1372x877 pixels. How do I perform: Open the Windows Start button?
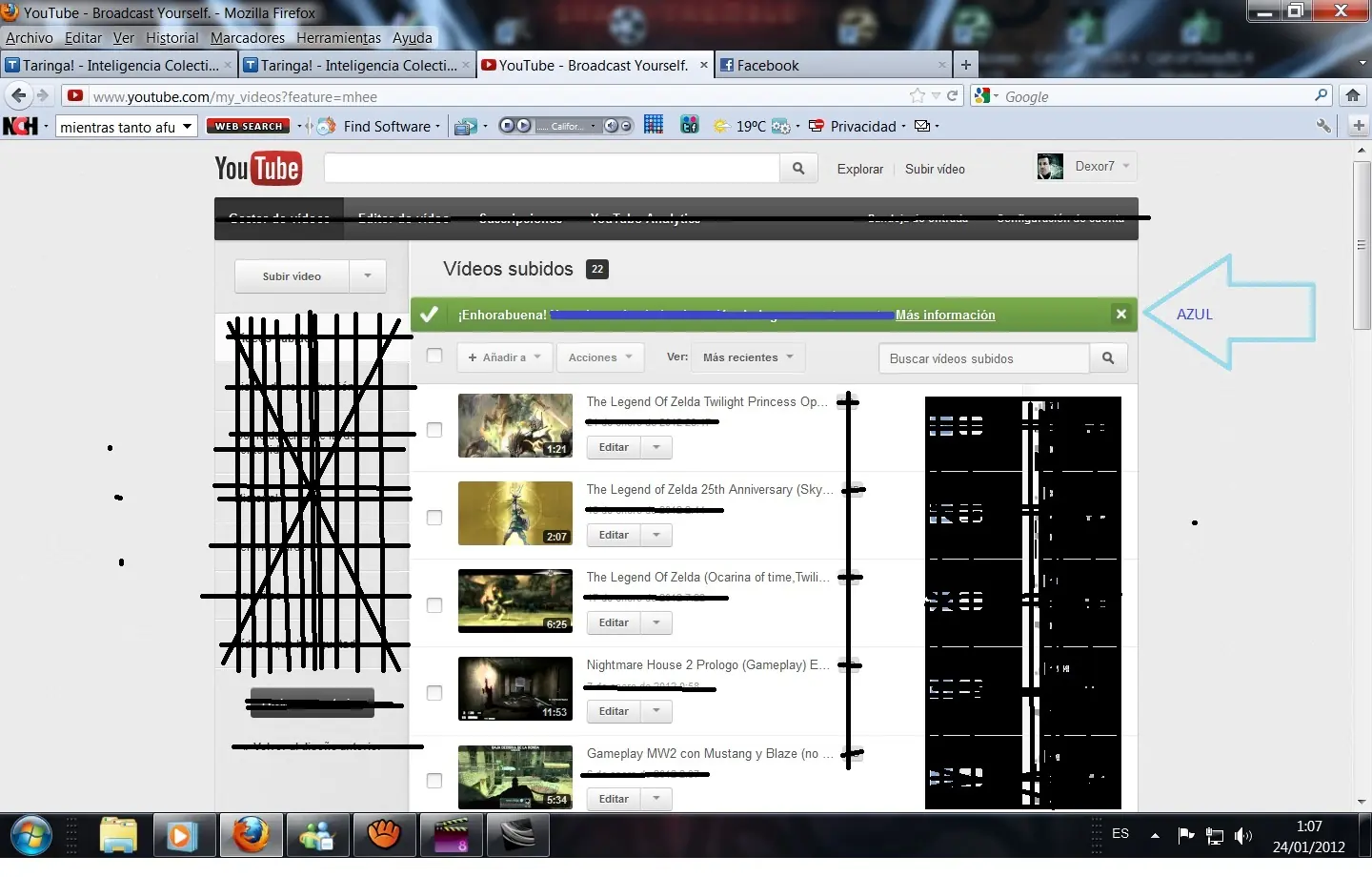click(30, 837)
